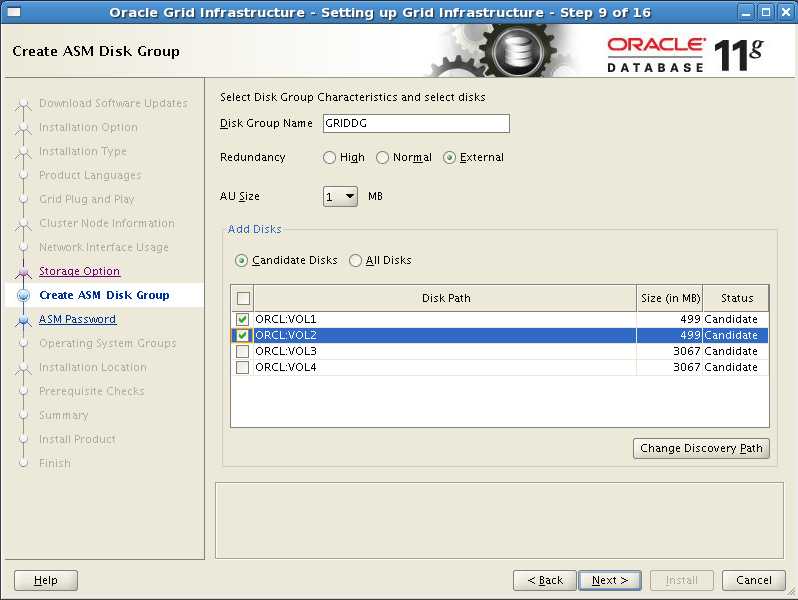Click Change Discovery Path button

(x=701, y=448)
